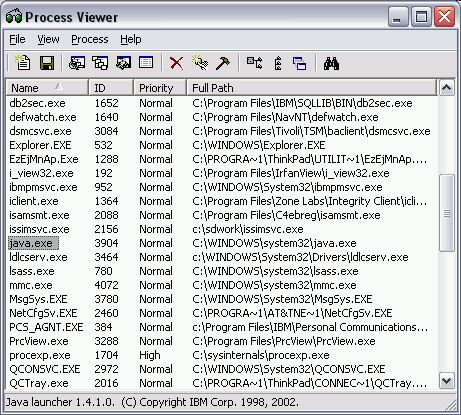Click the red X kill process icon
Screen dimensions: 461x415
pyautogui.click(x=176, y=63)
